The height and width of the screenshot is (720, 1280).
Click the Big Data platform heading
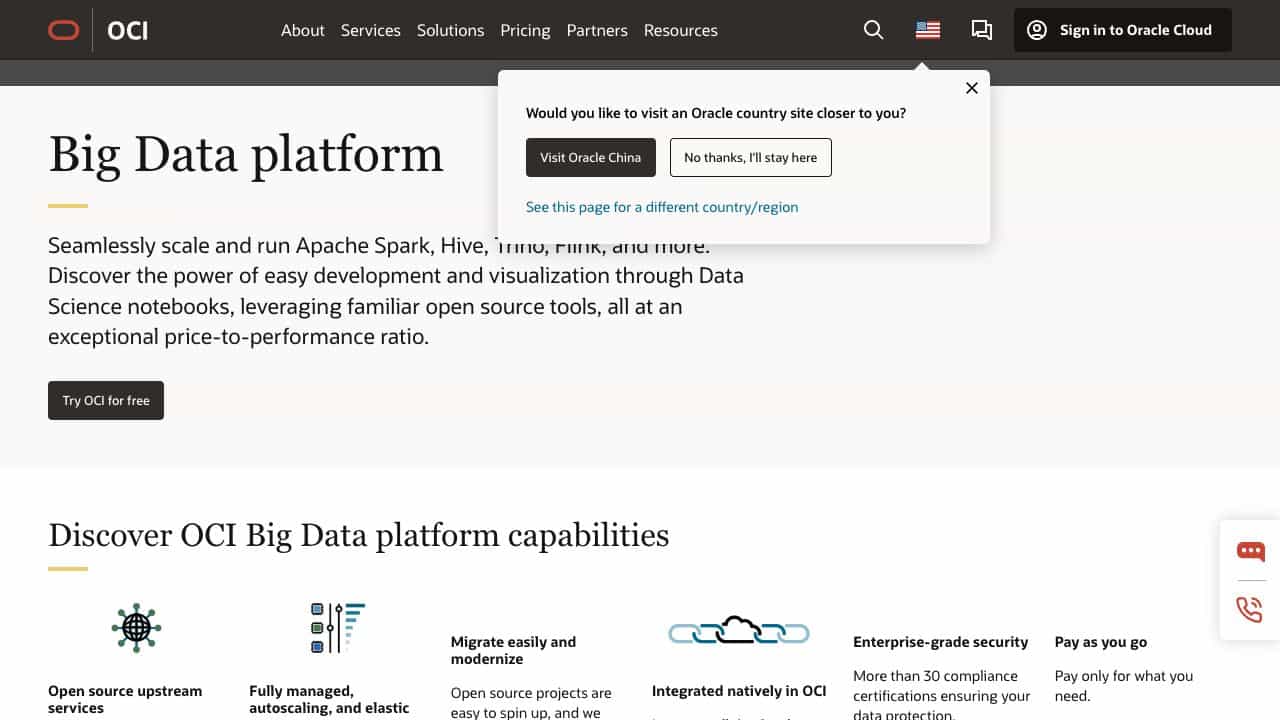click(x=246, y=154)
